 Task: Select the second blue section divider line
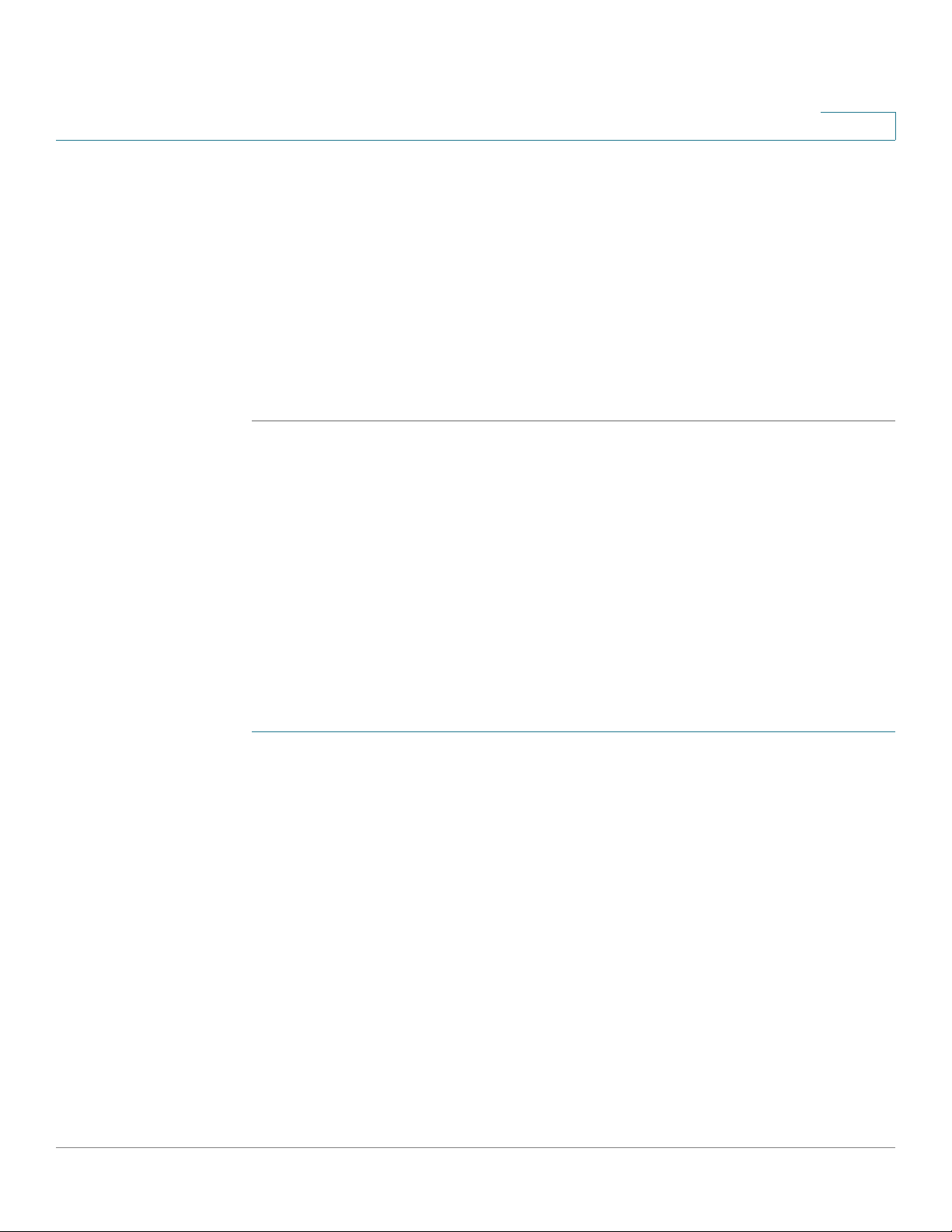573,731
